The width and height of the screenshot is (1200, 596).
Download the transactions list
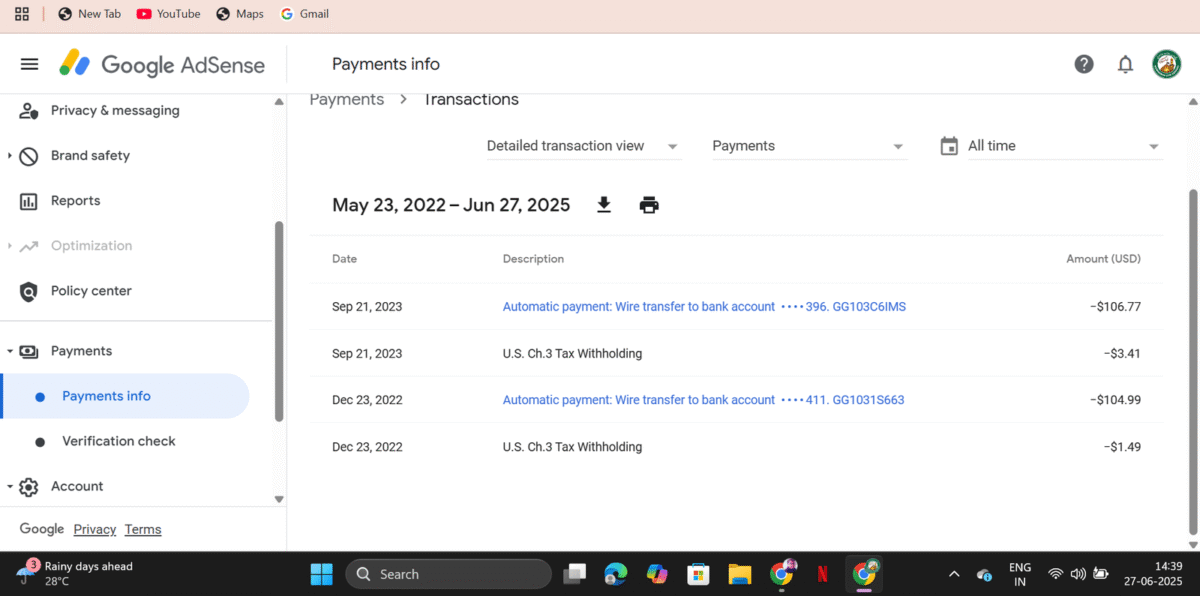point(604,205)
